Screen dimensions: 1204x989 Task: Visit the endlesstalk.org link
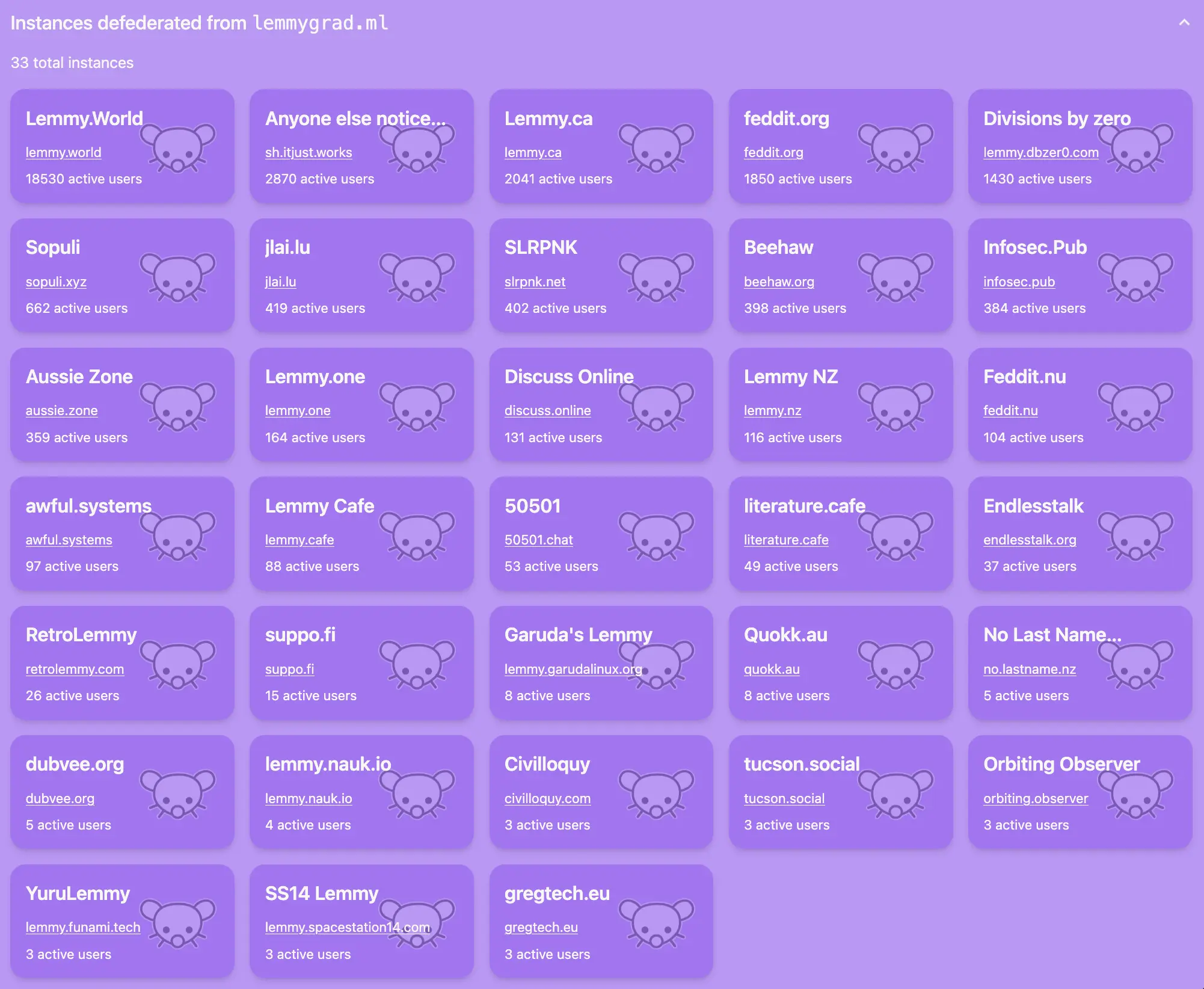click(1030, 540)
